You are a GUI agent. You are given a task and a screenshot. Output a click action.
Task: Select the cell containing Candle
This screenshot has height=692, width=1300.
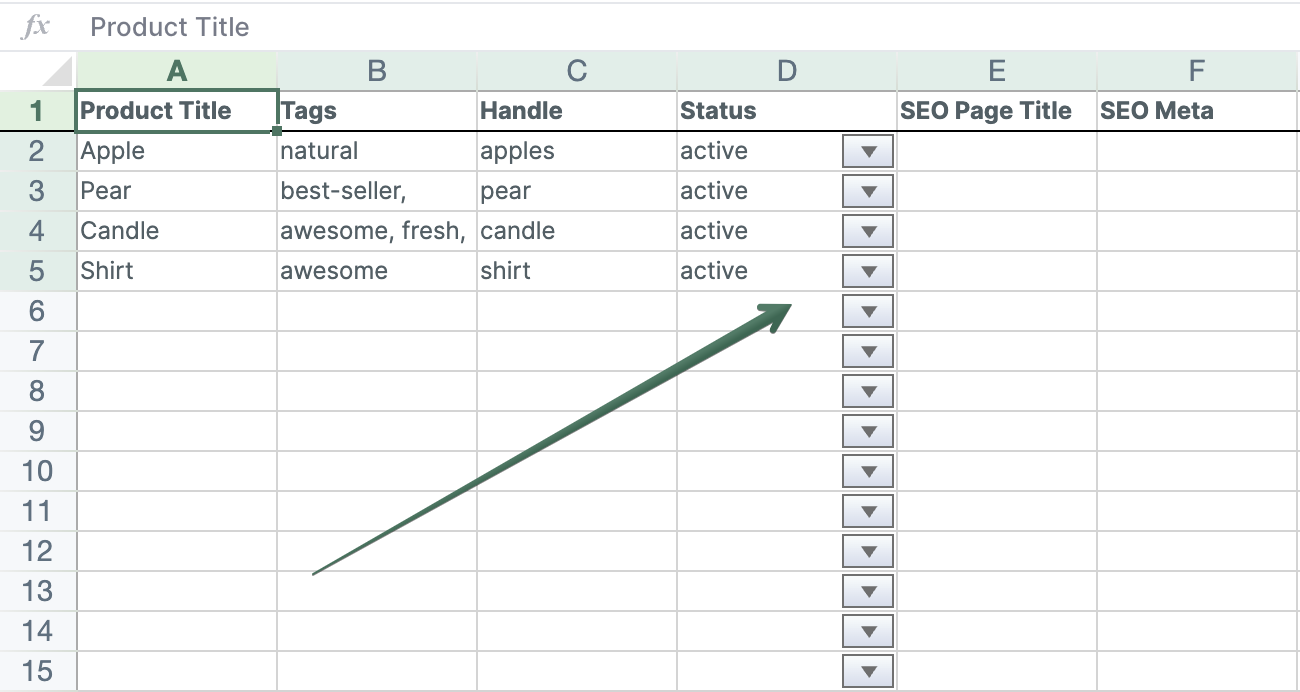click(x=176, y=231)
